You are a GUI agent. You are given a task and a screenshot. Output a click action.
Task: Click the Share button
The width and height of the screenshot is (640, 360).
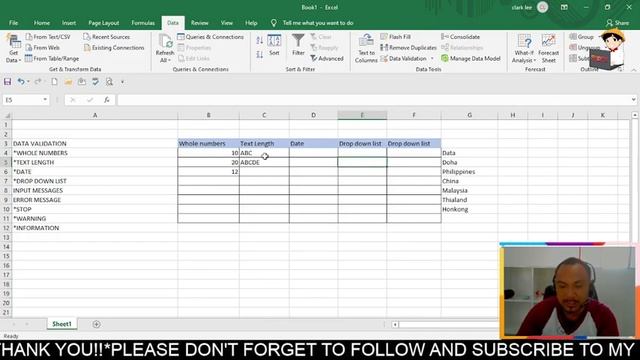point(618,23)
